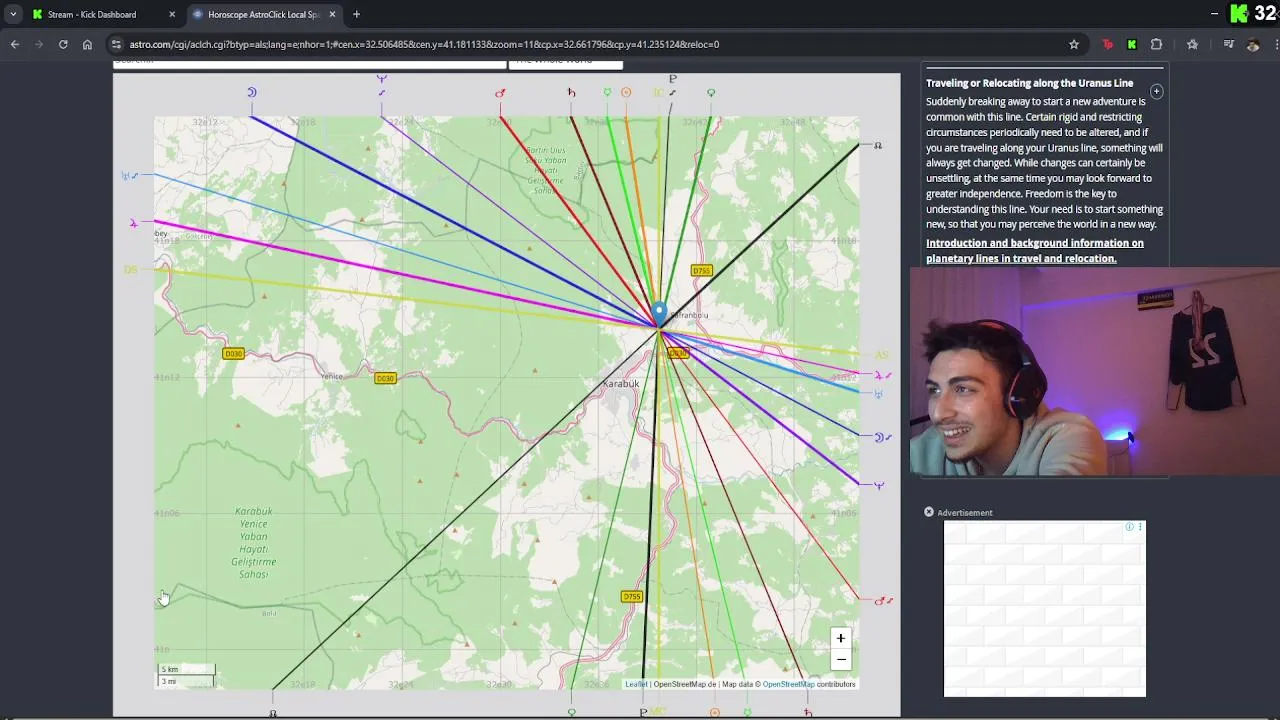This screenshot has width=1280, height=720.
Task: Open the bookmarks star toolbar button
Action: click(x=1192, y=44)
